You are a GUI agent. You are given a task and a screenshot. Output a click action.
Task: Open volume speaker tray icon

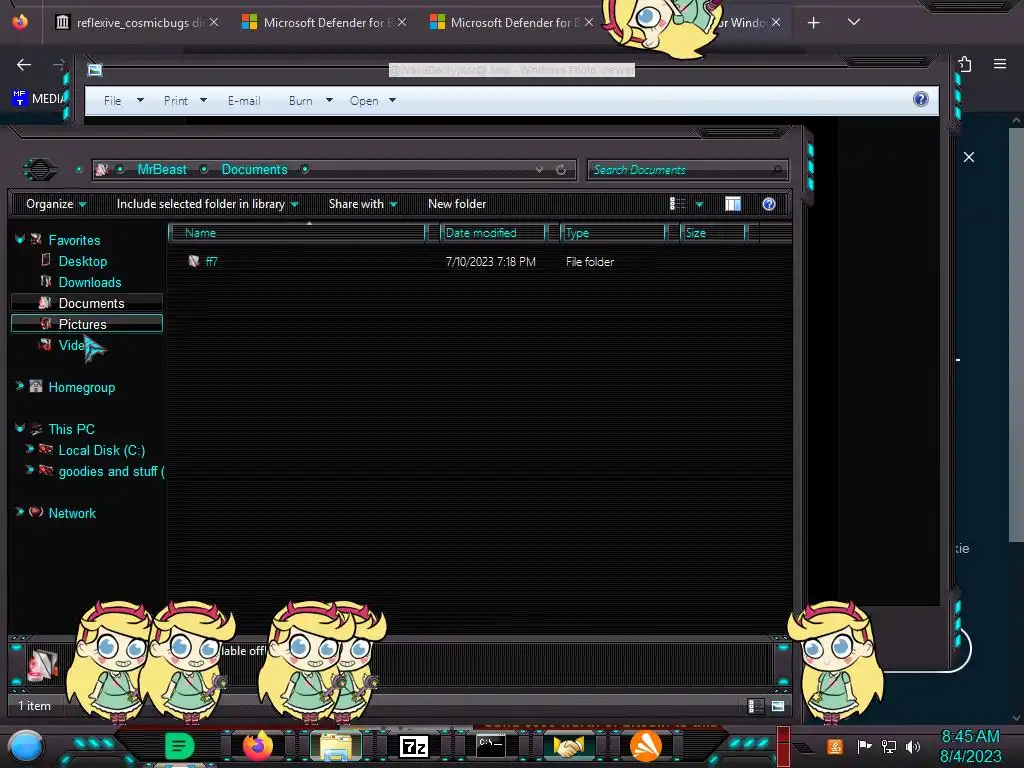point(913,746)
